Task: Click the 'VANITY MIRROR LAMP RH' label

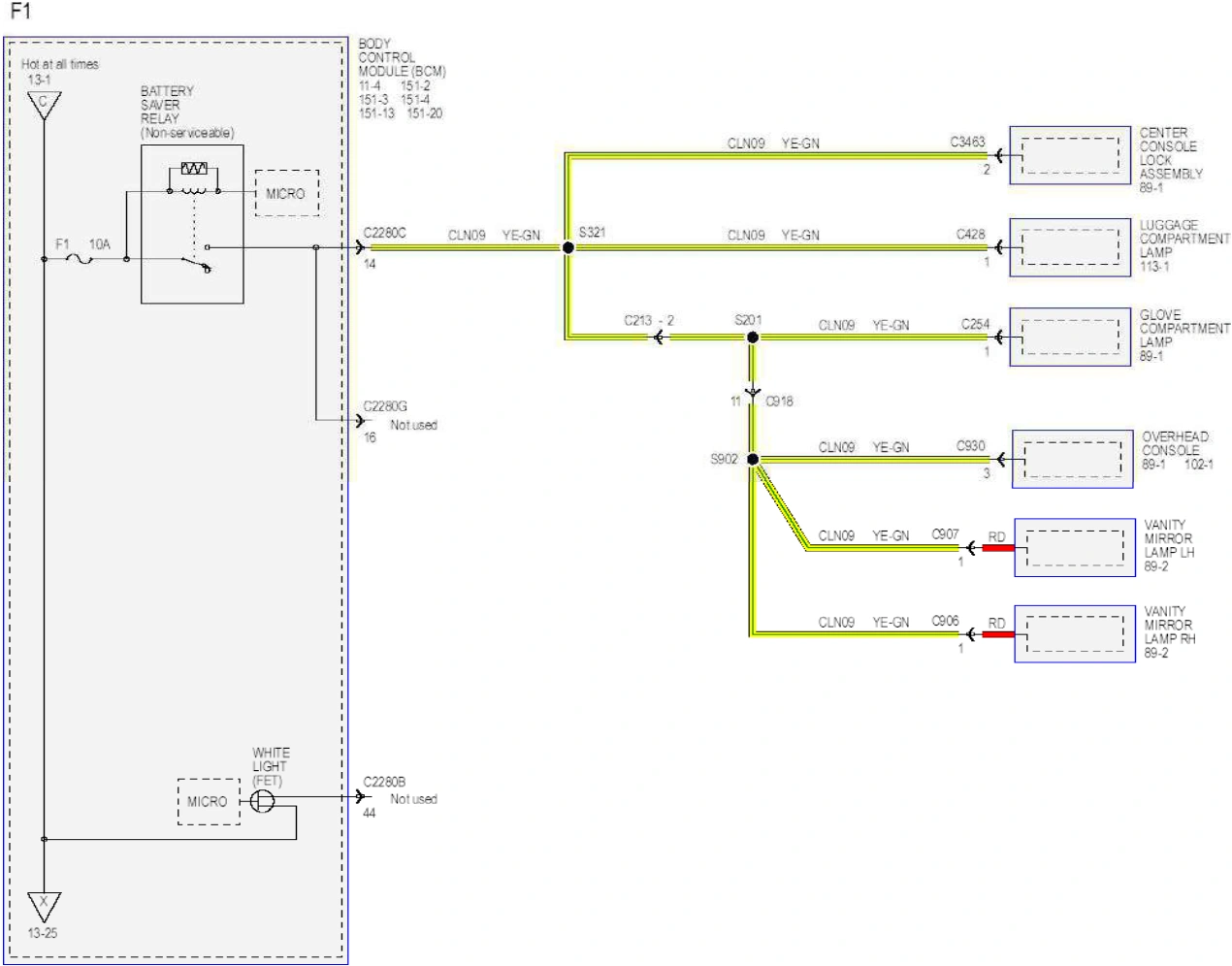Action: click(1169, 626)
